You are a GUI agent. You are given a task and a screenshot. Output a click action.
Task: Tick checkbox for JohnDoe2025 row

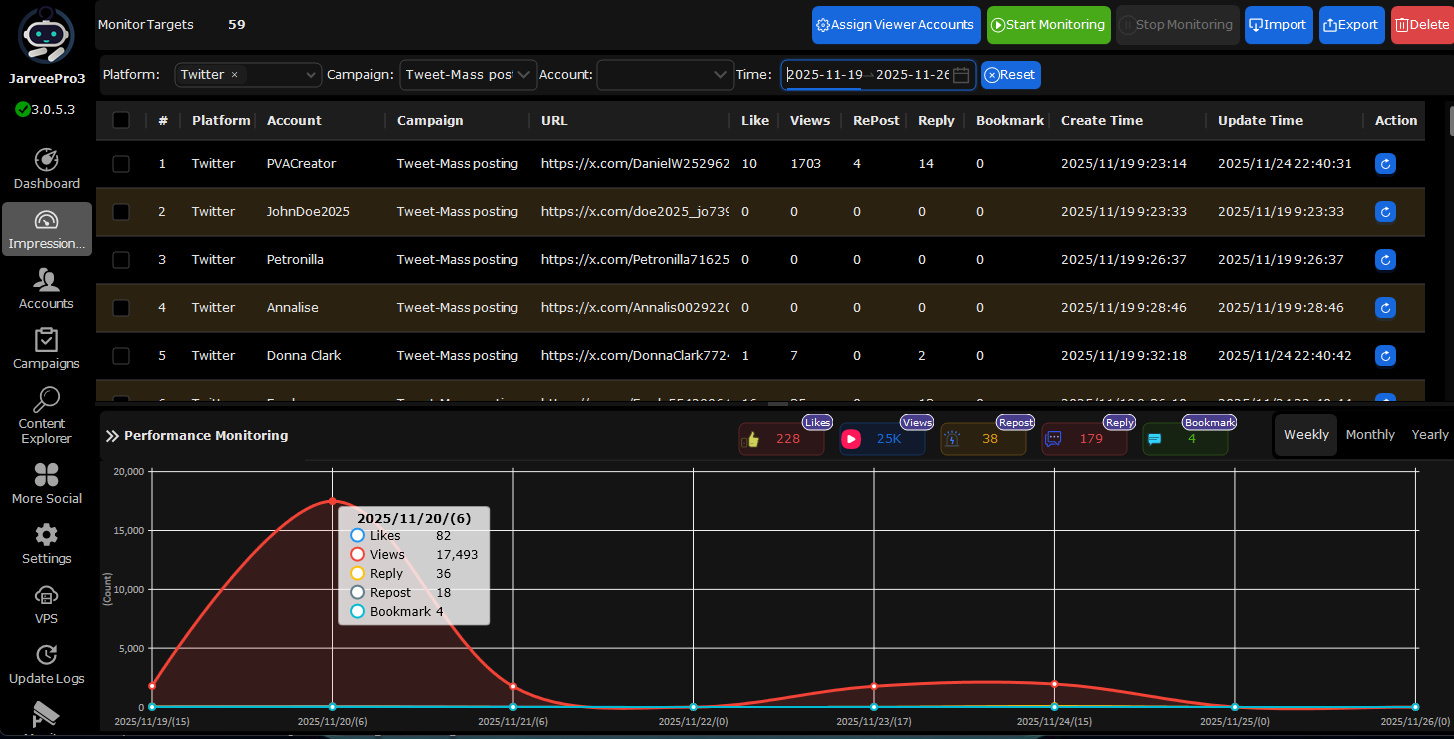pos(121,212)
